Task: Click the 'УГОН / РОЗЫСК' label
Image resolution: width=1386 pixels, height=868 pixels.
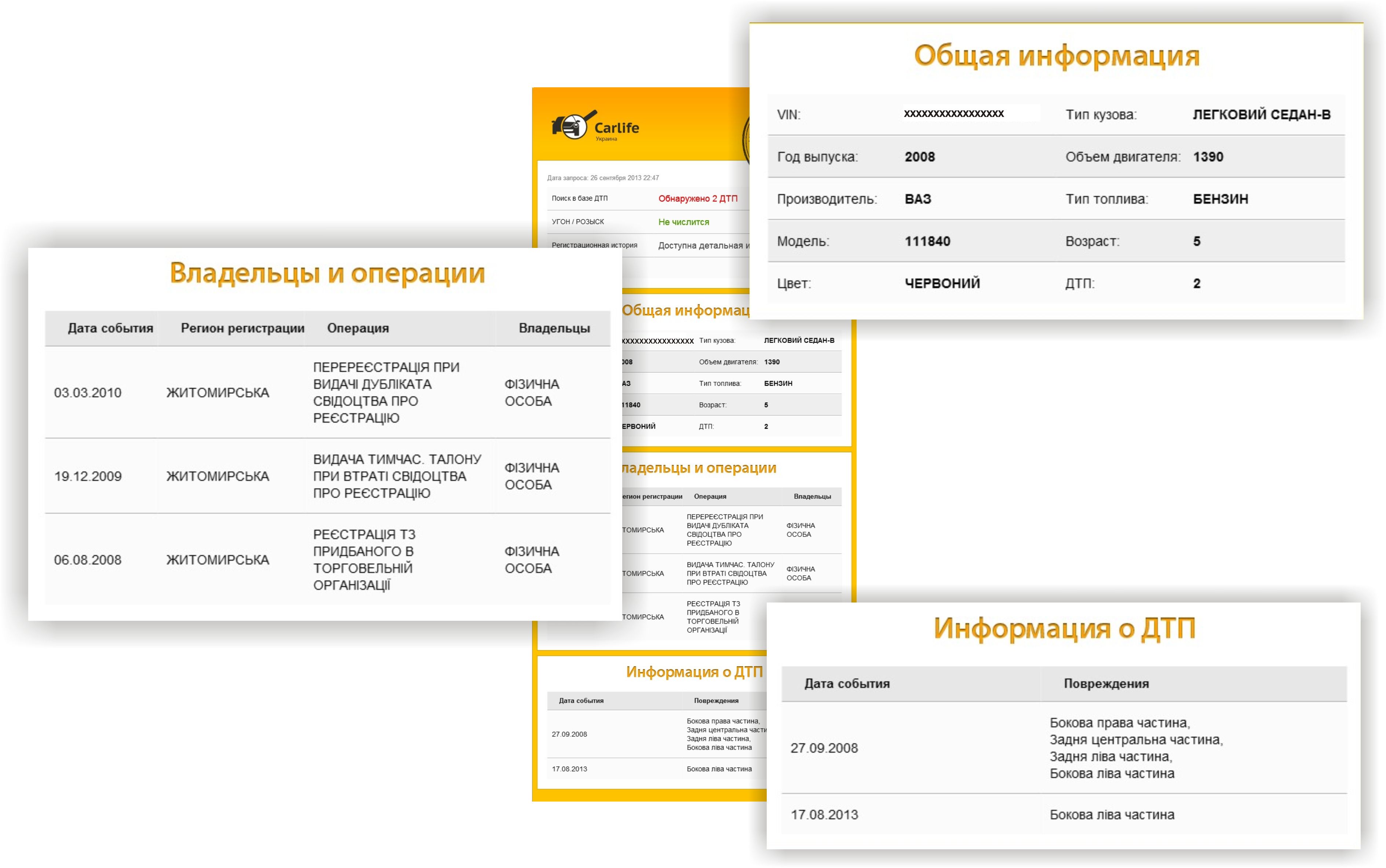Action: coord(577,221)
